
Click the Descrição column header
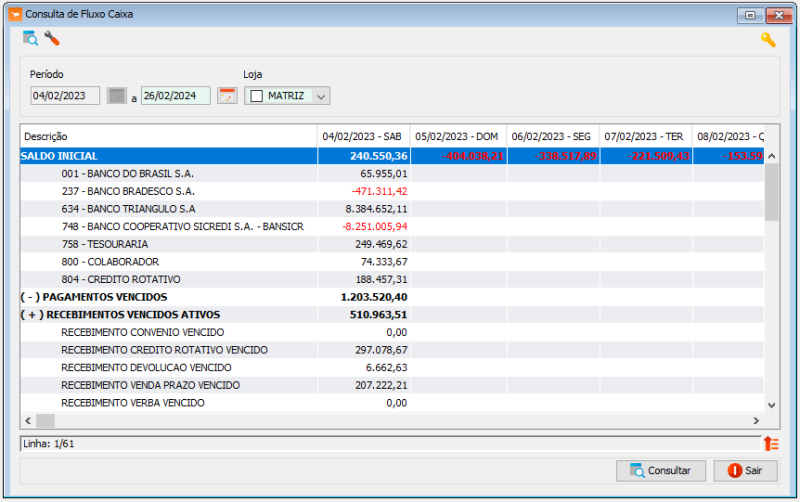click(x=169, y=136)
